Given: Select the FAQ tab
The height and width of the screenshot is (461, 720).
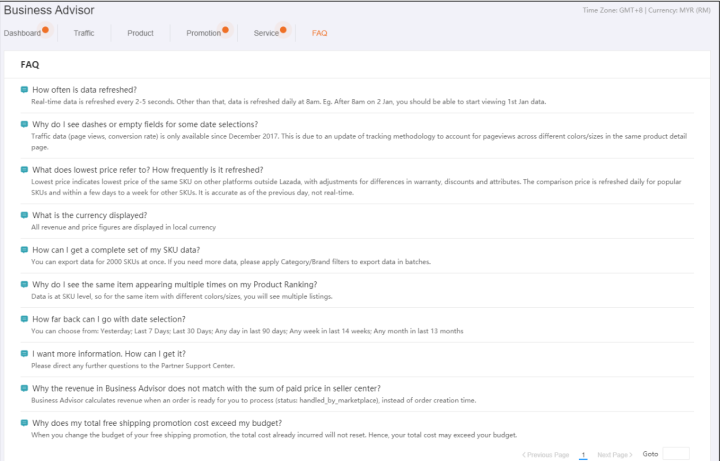Looking at the screenshot, I should coord(319,33).
